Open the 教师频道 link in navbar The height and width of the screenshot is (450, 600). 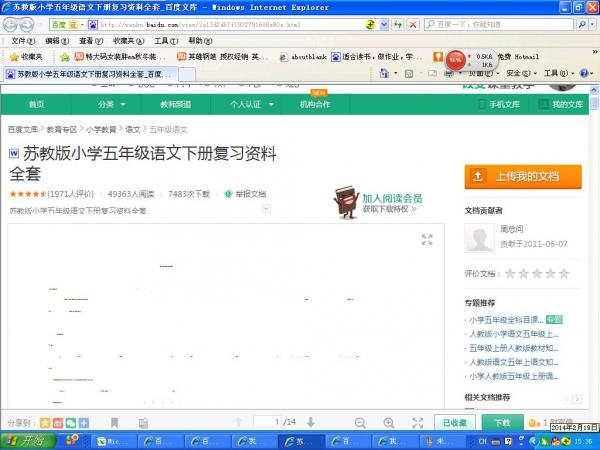click(x=176, y=104)
